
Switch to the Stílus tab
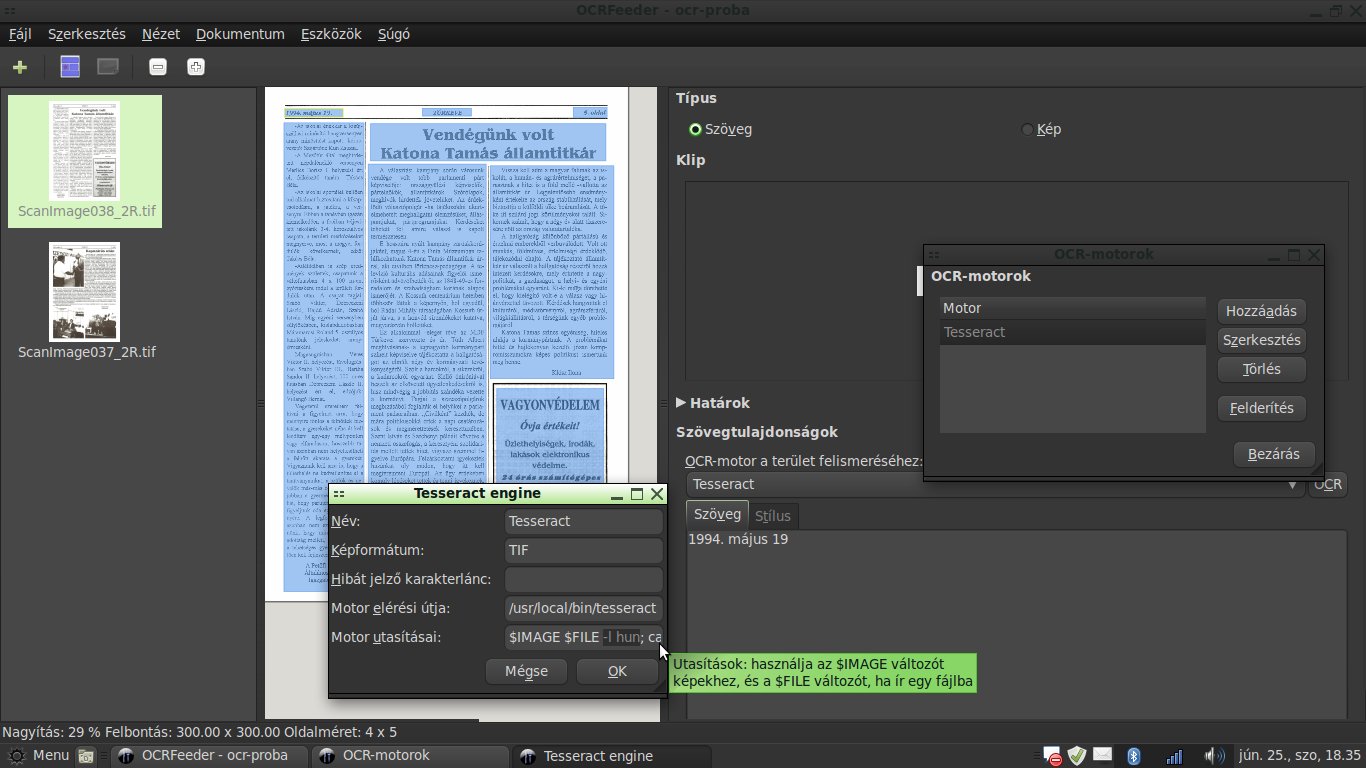pos(773,516)
